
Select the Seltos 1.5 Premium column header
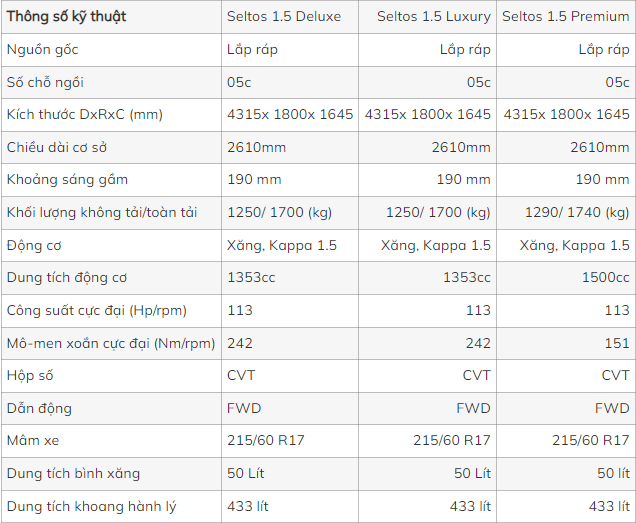[566, 17]
